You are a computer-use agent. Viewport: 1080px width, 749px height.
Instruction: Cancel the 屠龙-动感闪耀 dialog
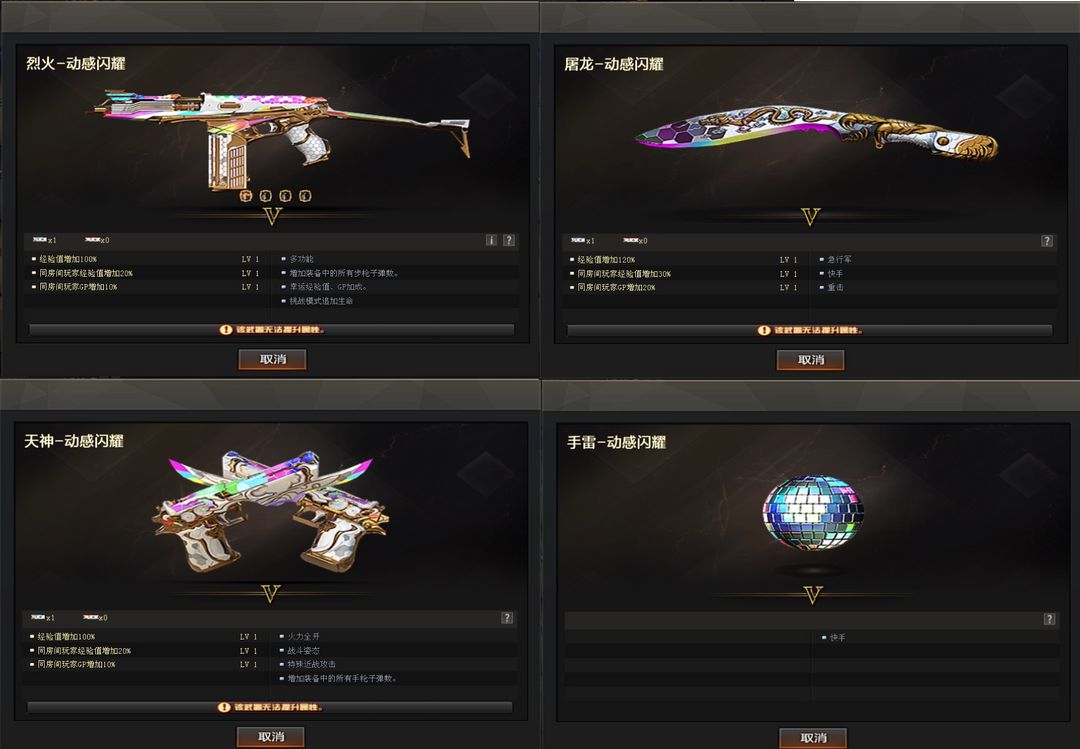(x=811, y=360)
